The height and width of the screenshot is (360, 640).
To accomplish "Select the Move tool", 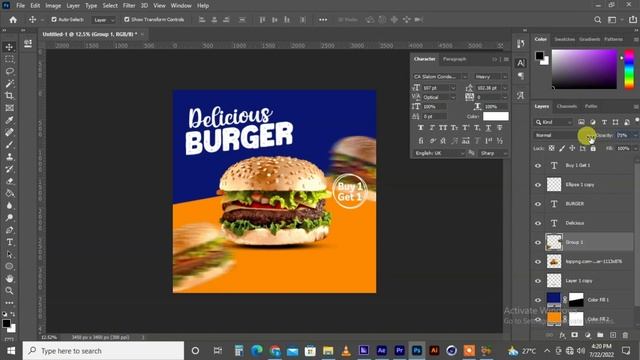I will pos(9,47).
